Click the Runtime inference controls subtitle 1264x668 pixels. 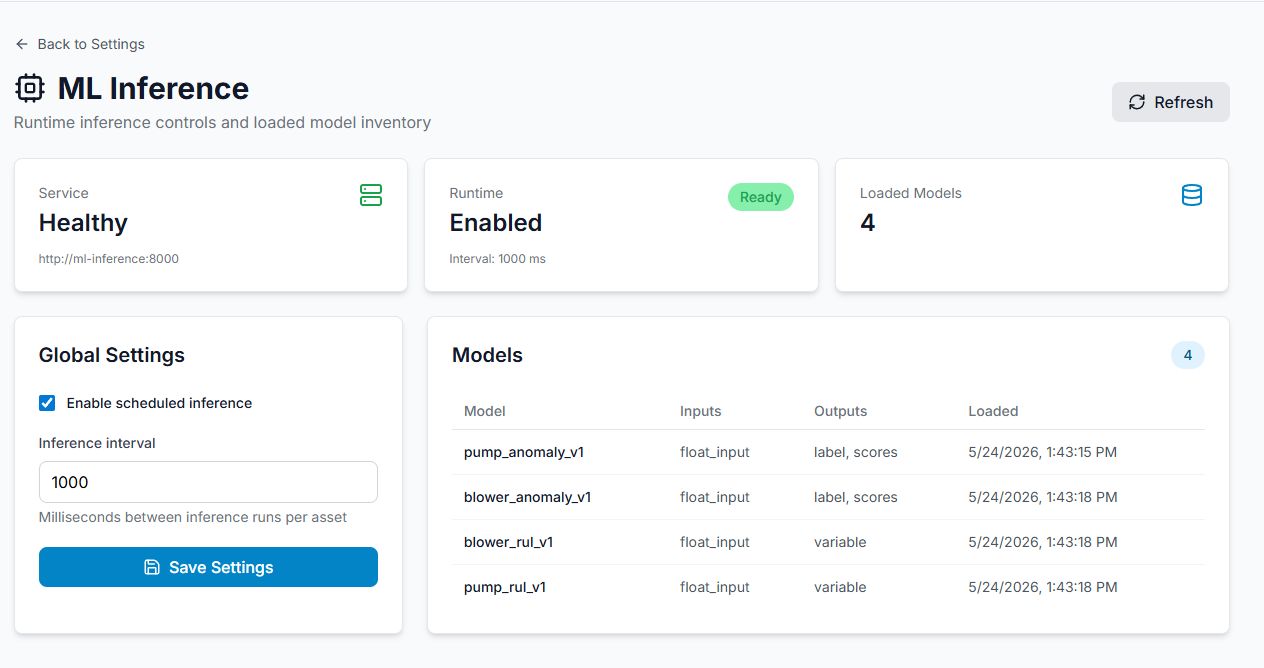(x=222, y=123)
